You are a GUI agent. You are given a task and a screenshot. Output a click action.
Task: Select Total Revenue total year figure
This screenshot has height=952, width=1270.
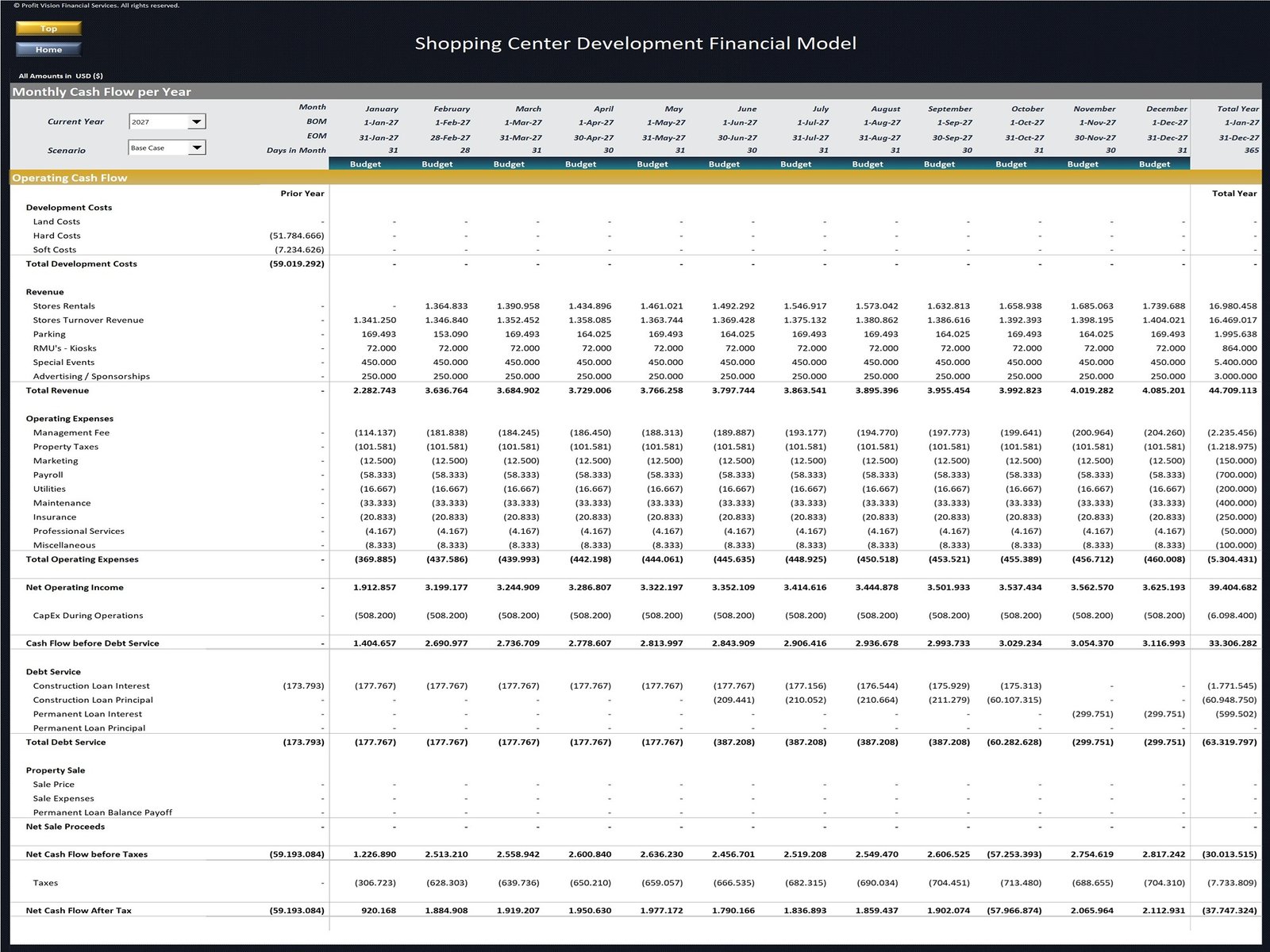(x=1232, y=390)
